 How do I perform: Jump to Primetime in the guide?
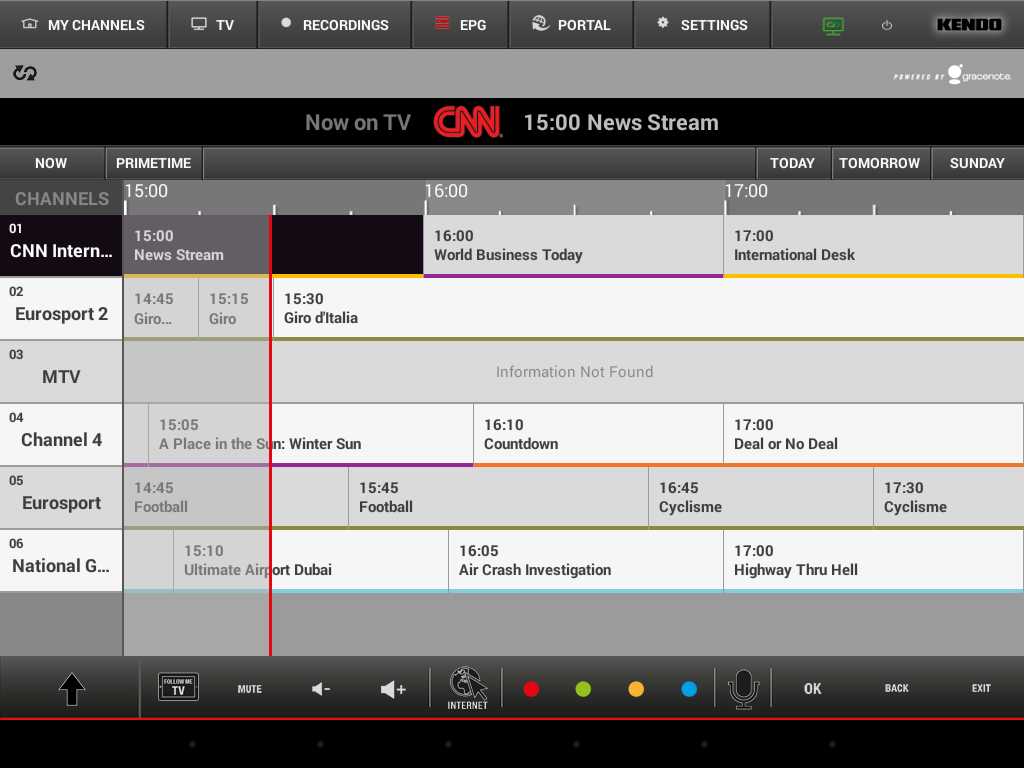pyautogui.click(x=154, y=163)
